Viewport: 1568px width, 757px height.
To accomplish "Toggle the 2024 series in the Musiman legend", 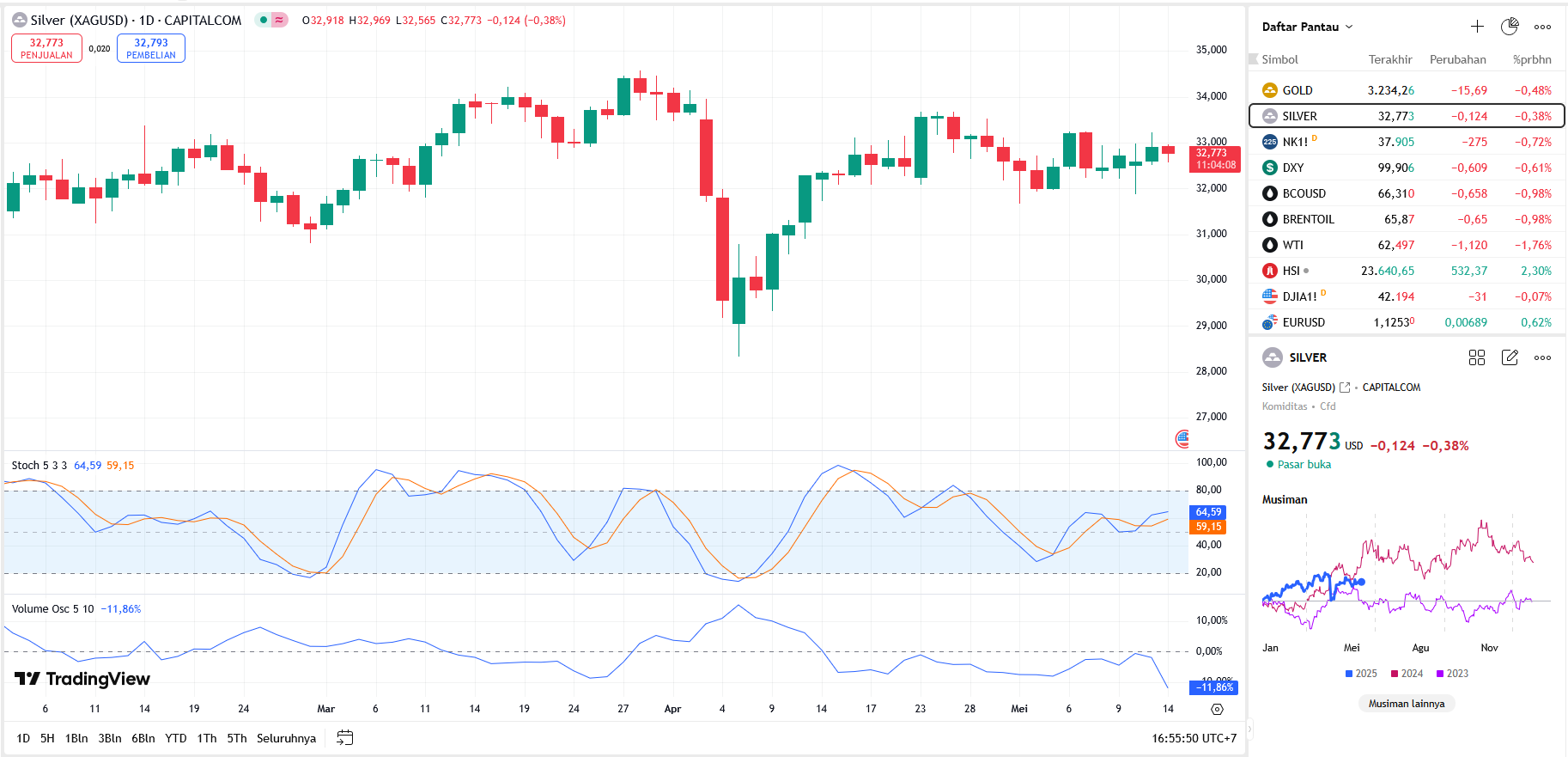I will (1407, 674).
